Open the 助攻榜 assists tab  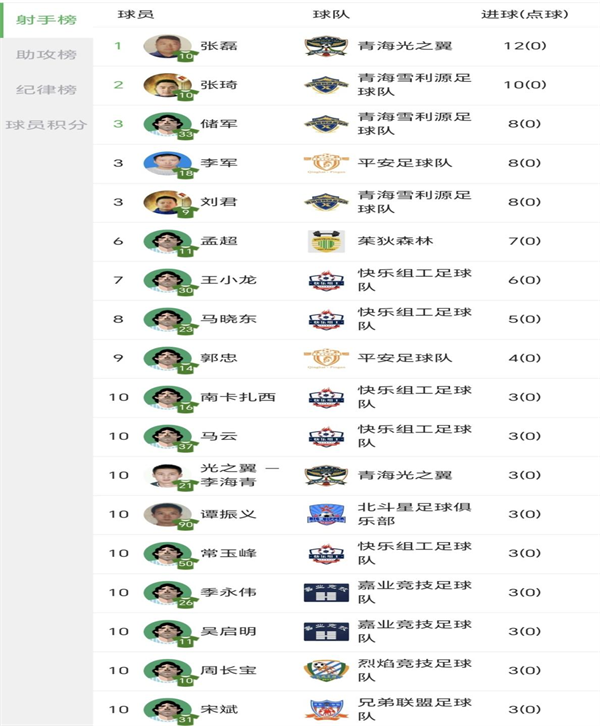(46, 54)
